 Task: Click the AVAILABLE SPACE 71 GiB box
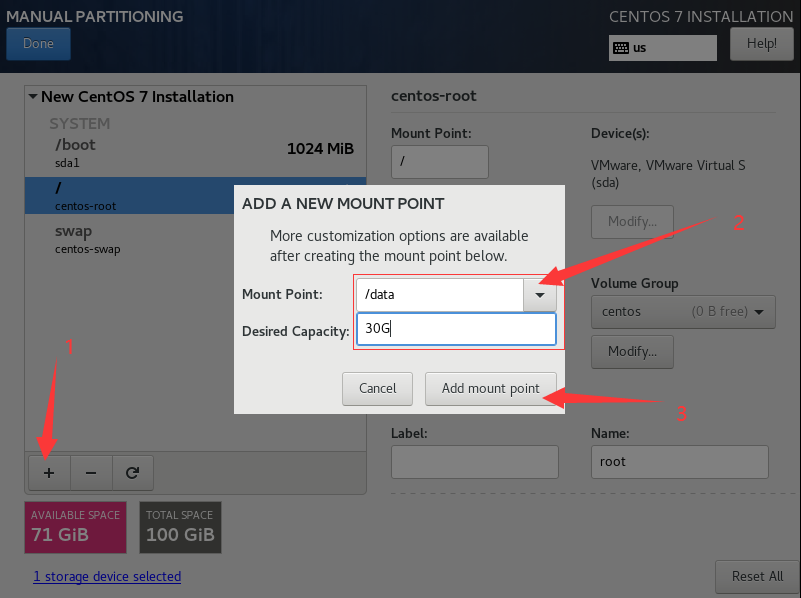click(76, 528)
